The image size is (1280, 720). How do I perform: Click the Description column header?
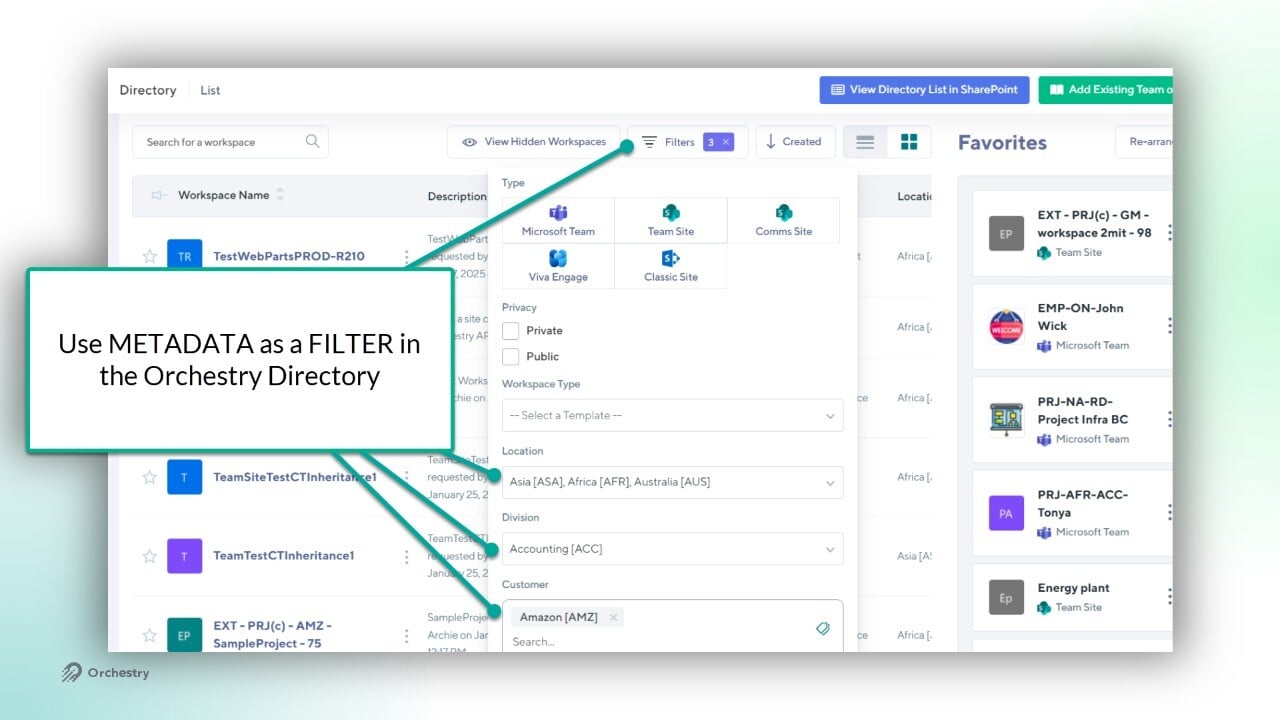click(457, 196)
